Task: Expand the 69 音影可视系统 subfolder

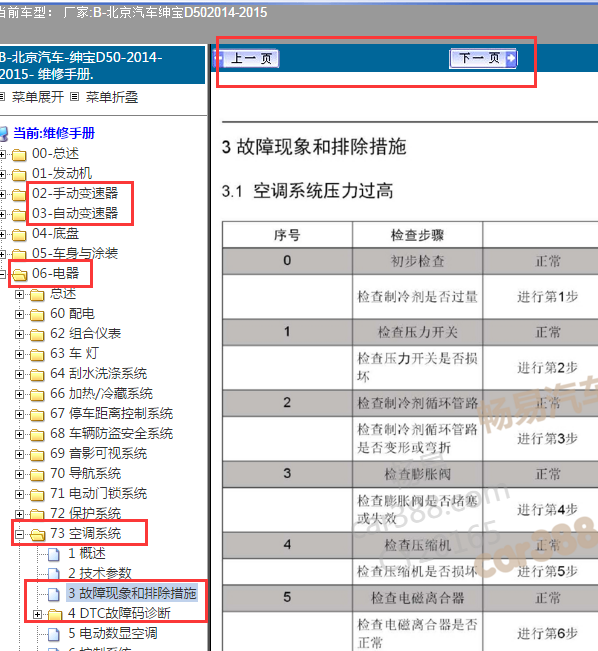Action: (19, 454)
